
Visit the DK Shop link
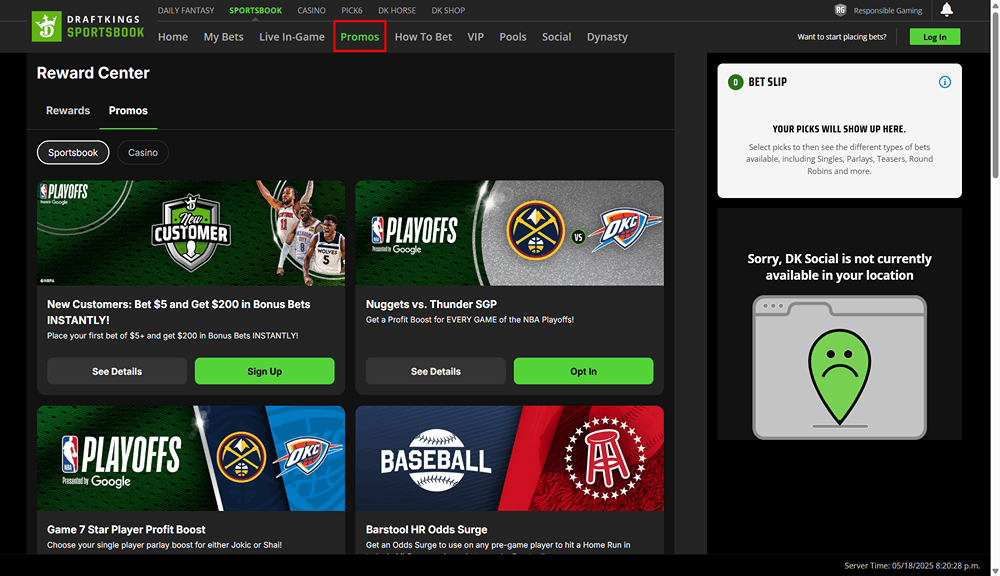448,10
